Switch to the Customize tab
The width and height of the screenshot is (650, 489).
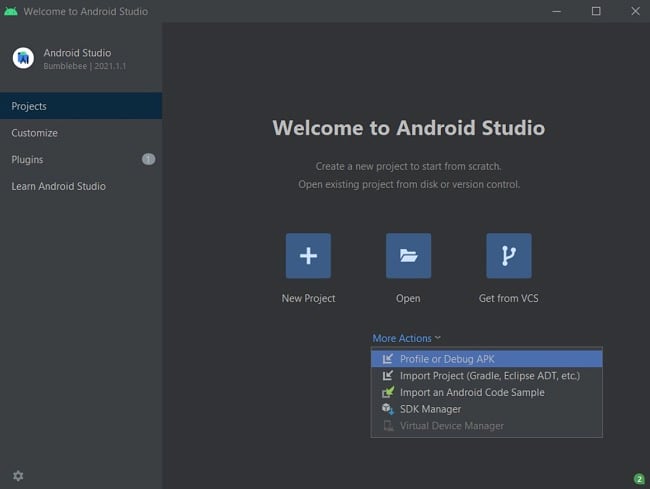point(81,133)
